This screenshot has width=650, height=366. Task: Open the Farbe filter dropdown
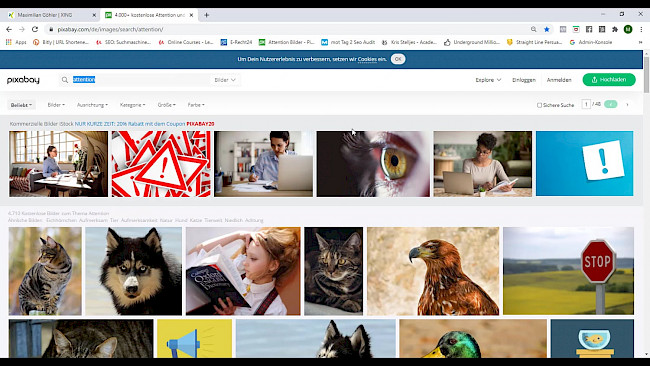[196, 105]
